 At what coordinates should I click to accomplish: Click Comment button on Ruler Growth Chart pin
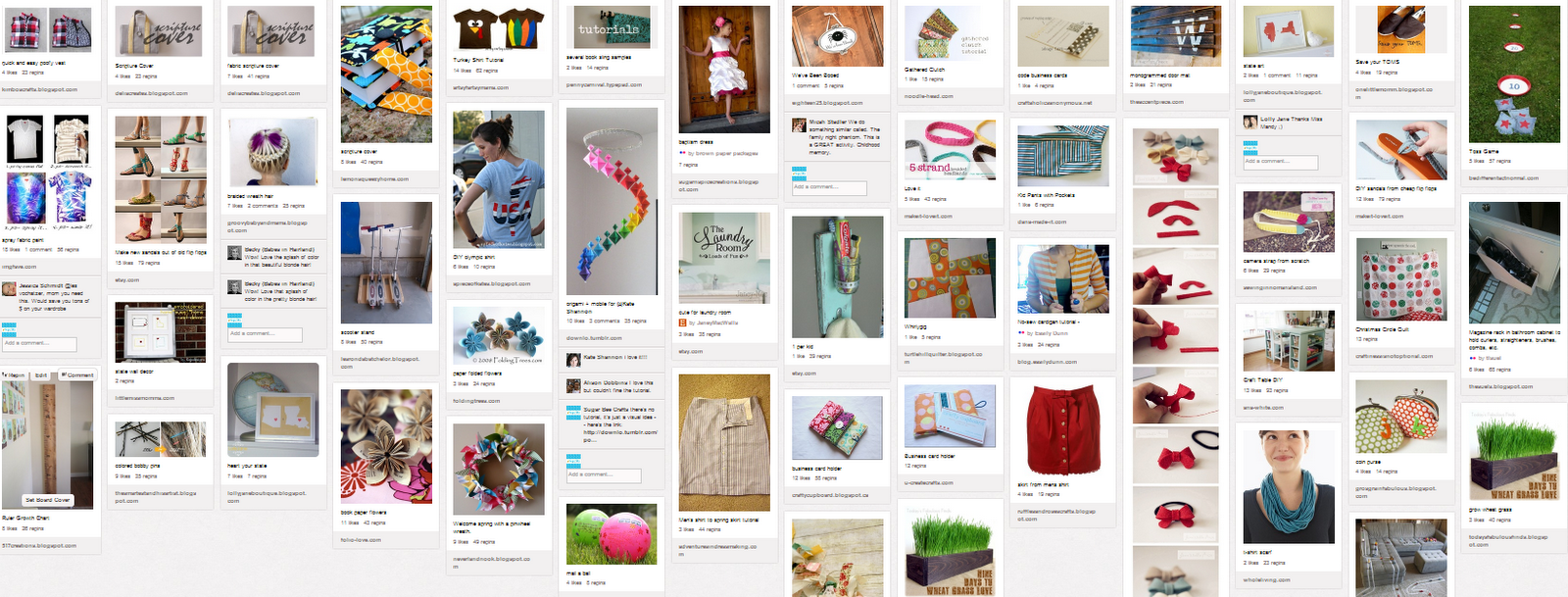pos(77,374)
